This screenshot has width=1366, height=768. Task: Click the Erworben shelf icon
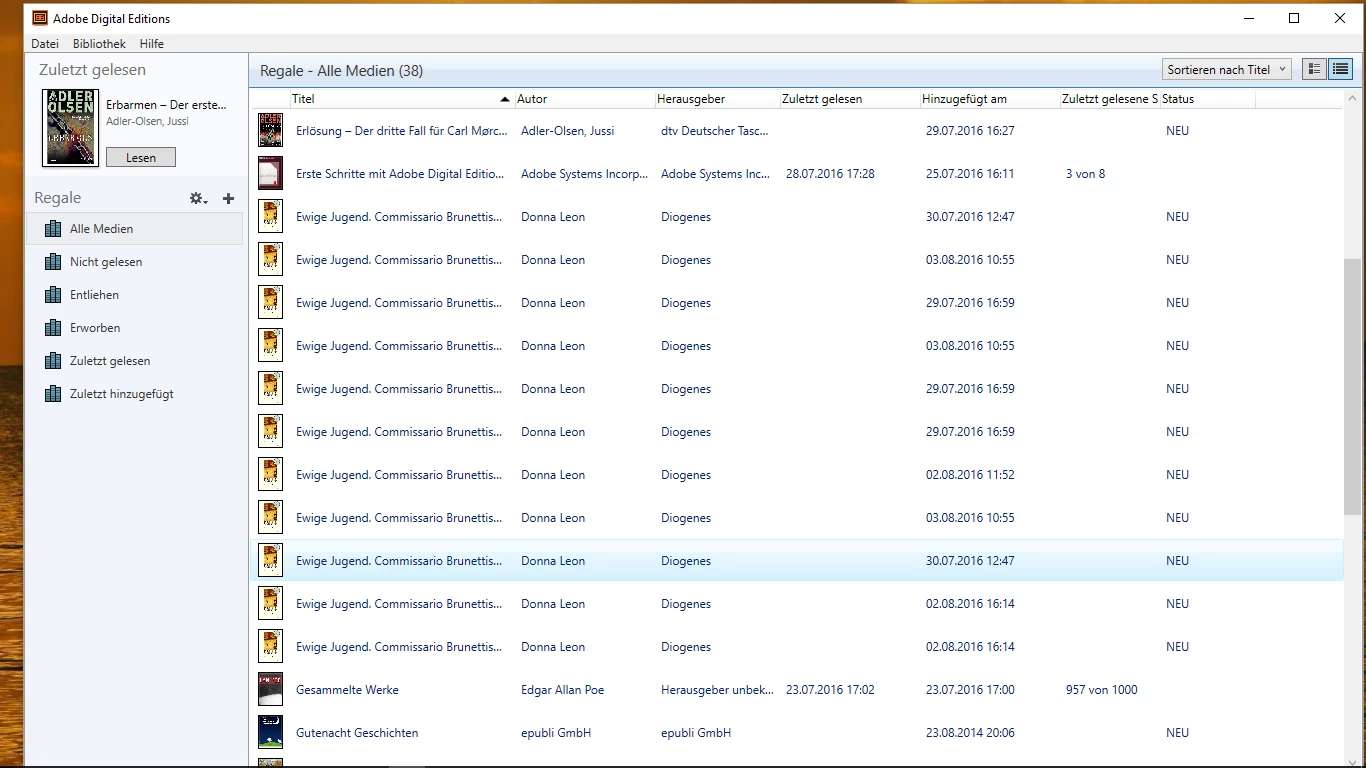(x=53, y=328)
